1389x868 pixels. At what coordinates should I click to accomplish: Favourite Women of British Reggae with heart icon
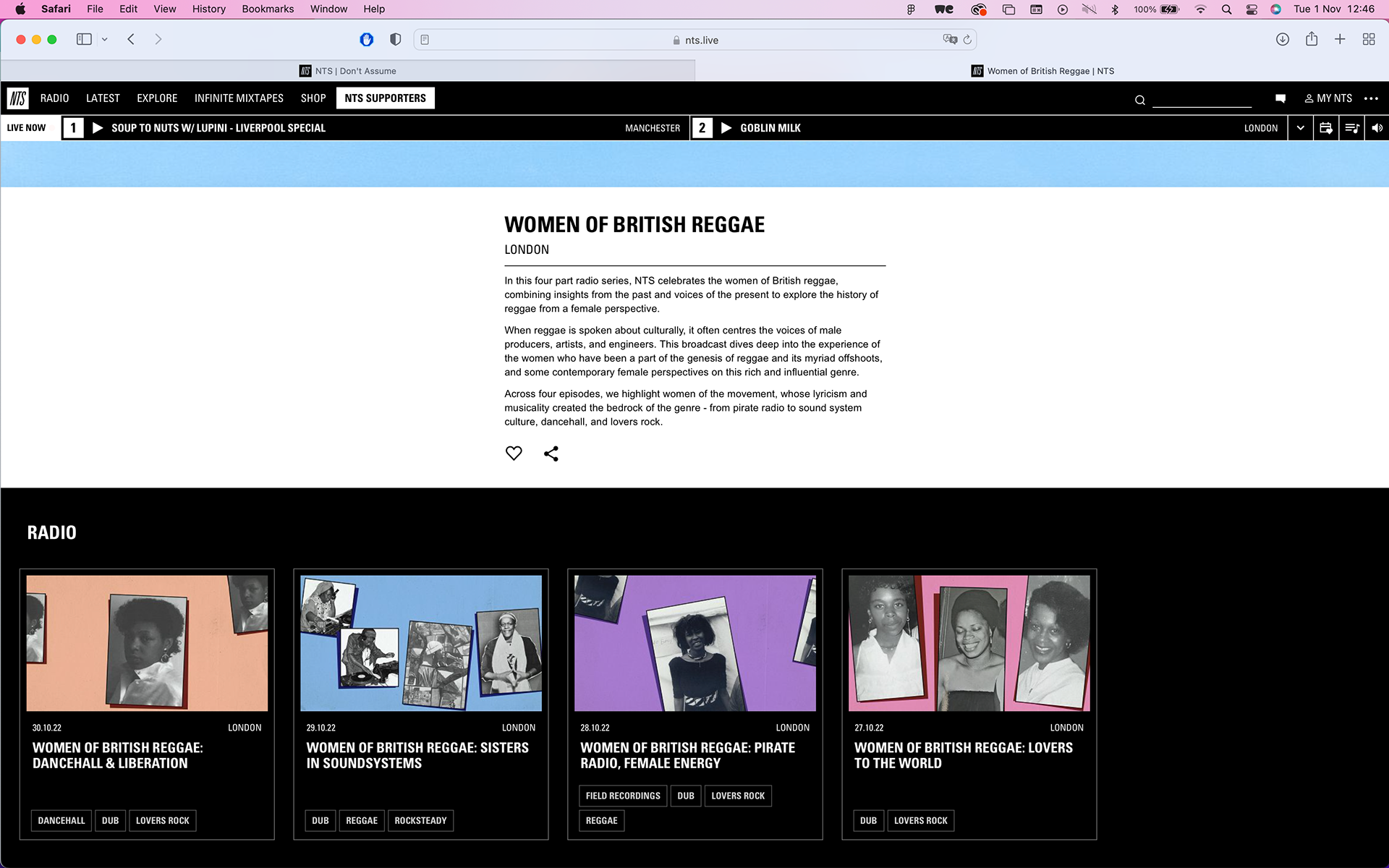tap(514, 454)
